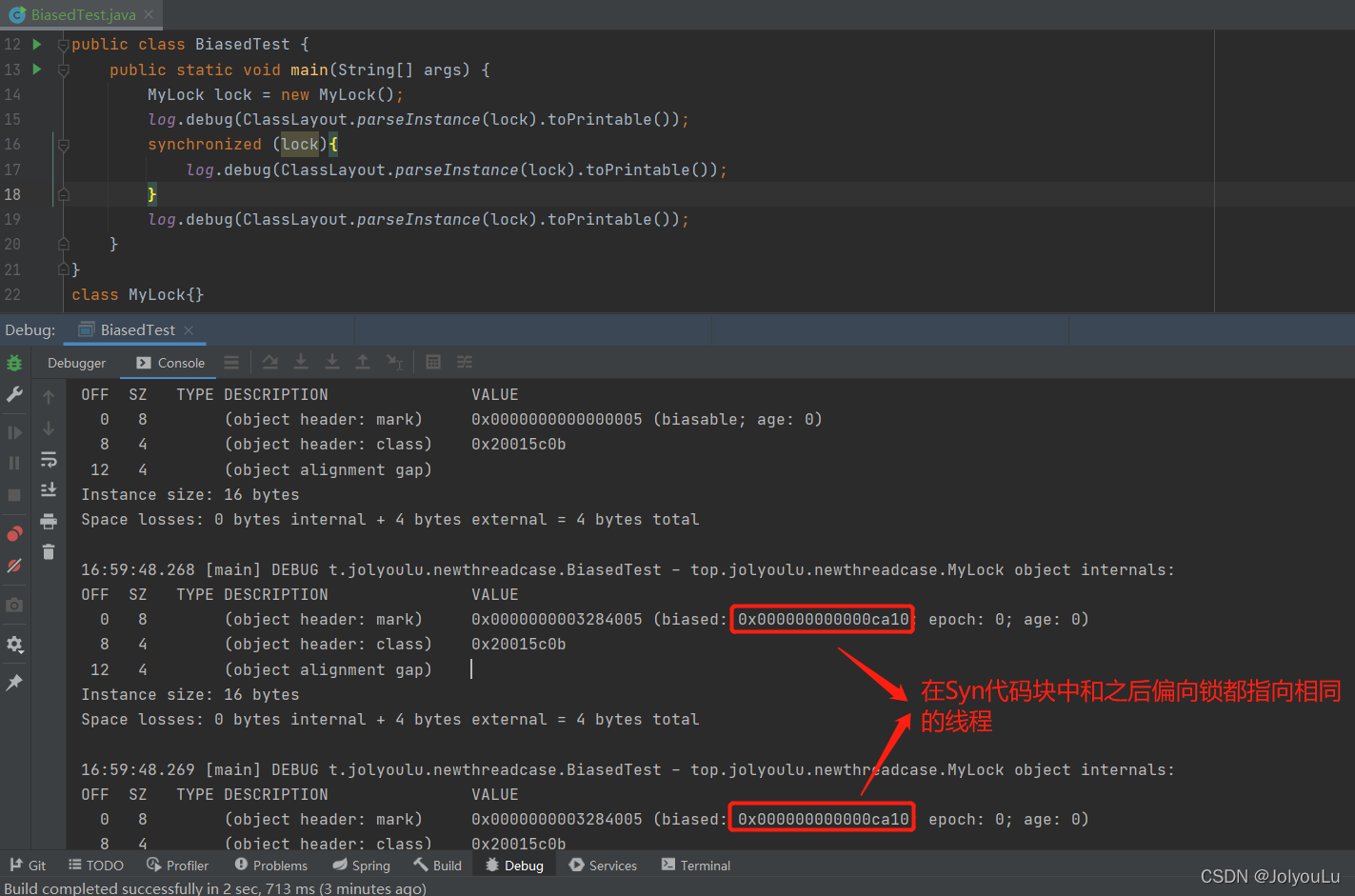The height and width of the screenshot is (896, 1355).
Task: Open Modify Run Configuration wrench icon
Action: point(14,394)
